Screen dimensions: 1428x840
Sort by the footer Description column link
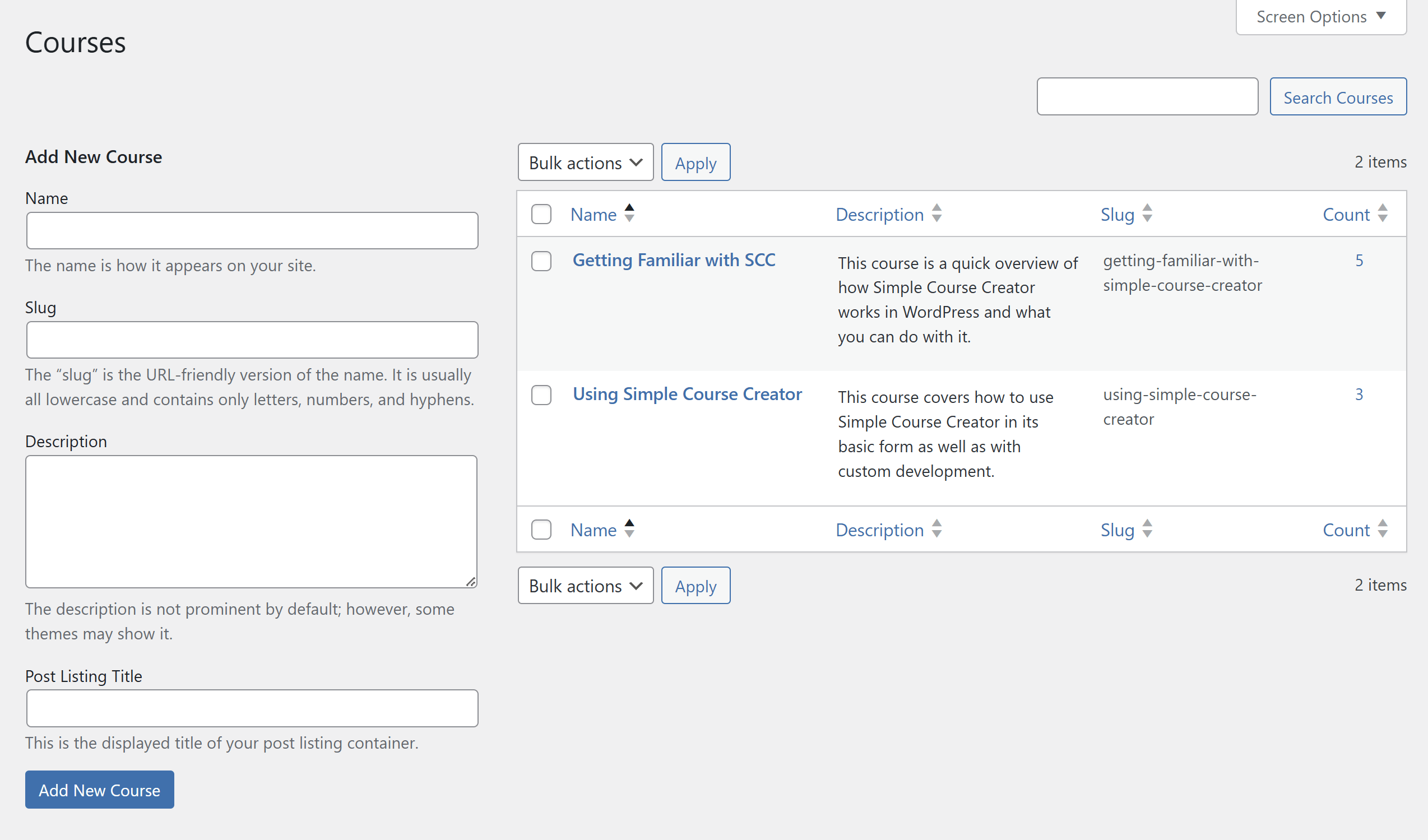879,530
